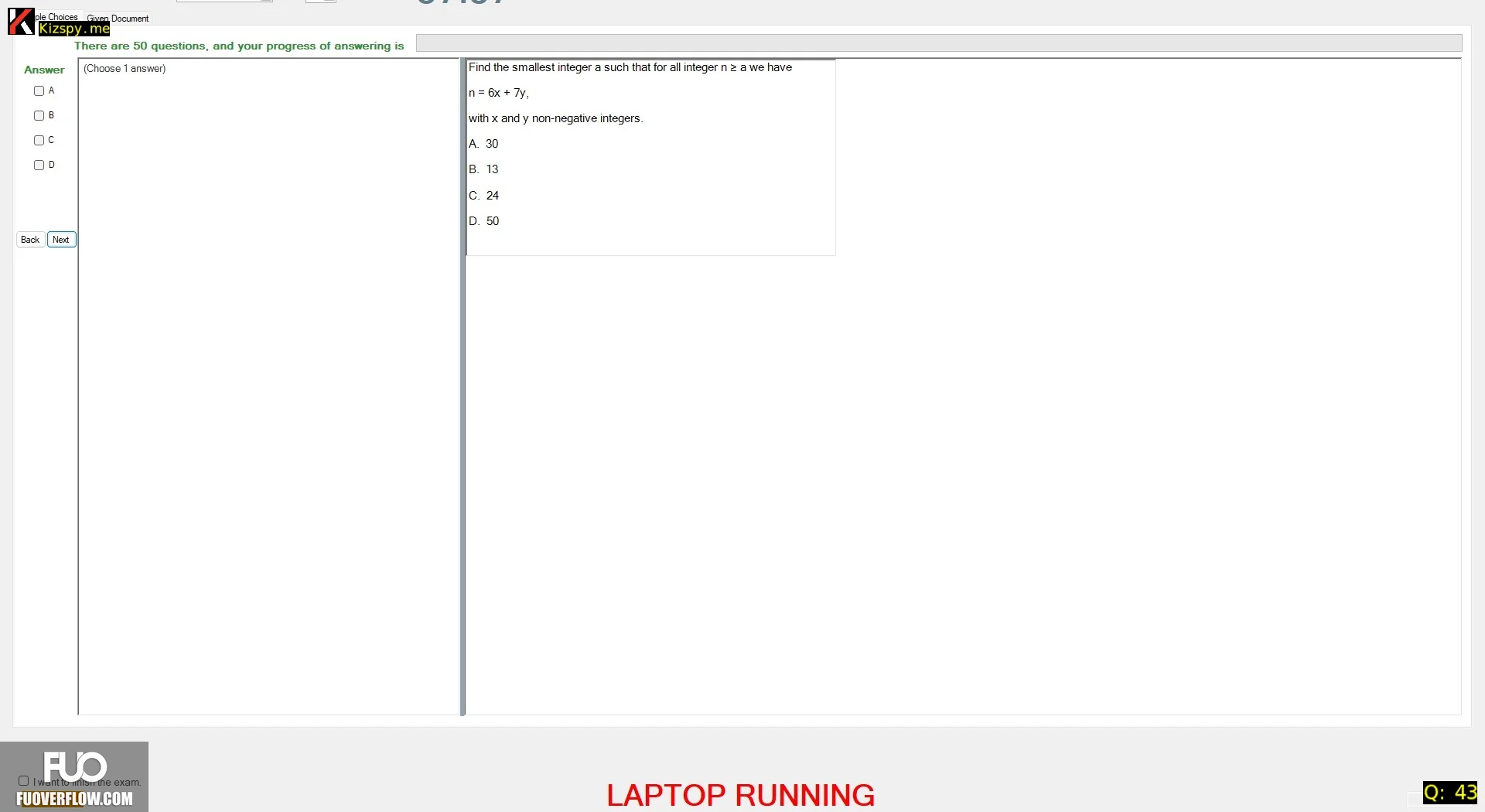The image size is (1485, 812).
Task: Click the Back button
Action: [30, 240]
